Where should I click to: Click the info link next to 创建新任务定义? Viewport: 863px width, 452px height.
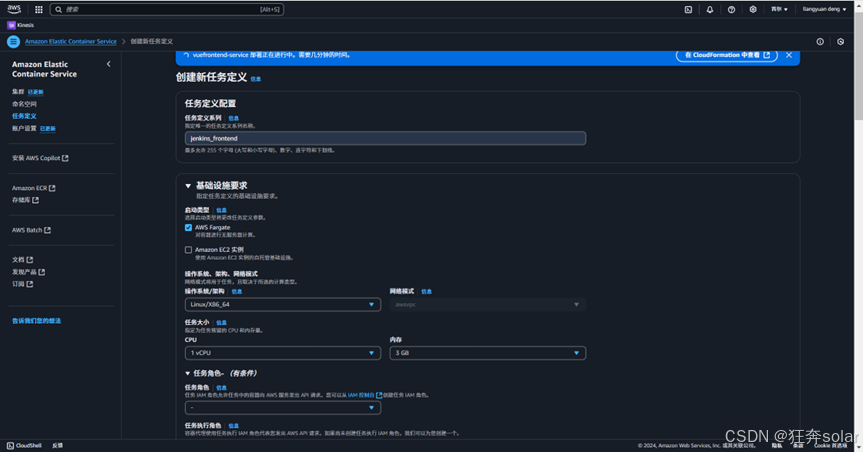pyautogui.click(x=256, y=79)
